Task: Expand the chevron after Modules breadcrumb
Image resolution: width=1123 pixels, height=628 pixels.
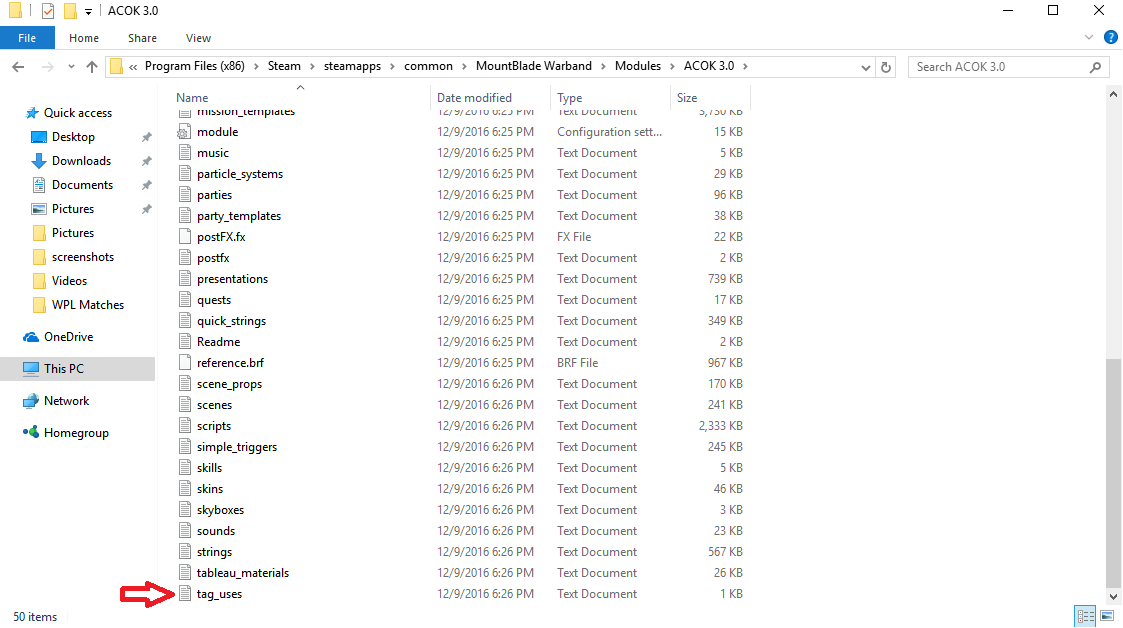Action: point(673,66)
